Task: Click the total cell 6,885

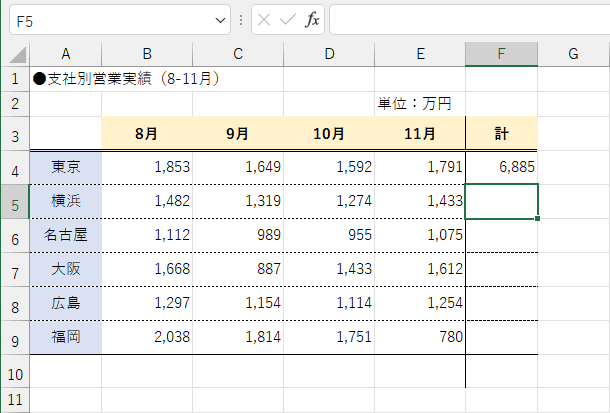Action: pyautogui.click(x=501, y=168)
